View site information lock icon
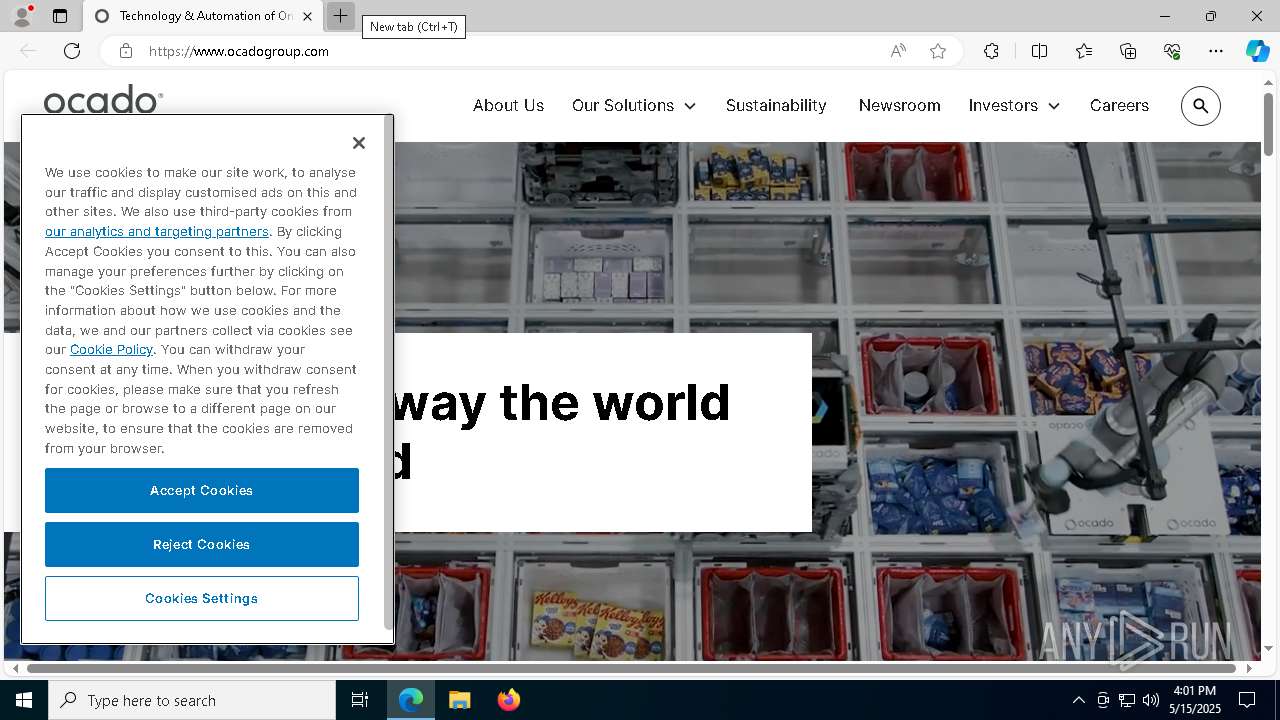Image resolution: width=1280 pixels, height=720 pixels. [x=126, y=51]
